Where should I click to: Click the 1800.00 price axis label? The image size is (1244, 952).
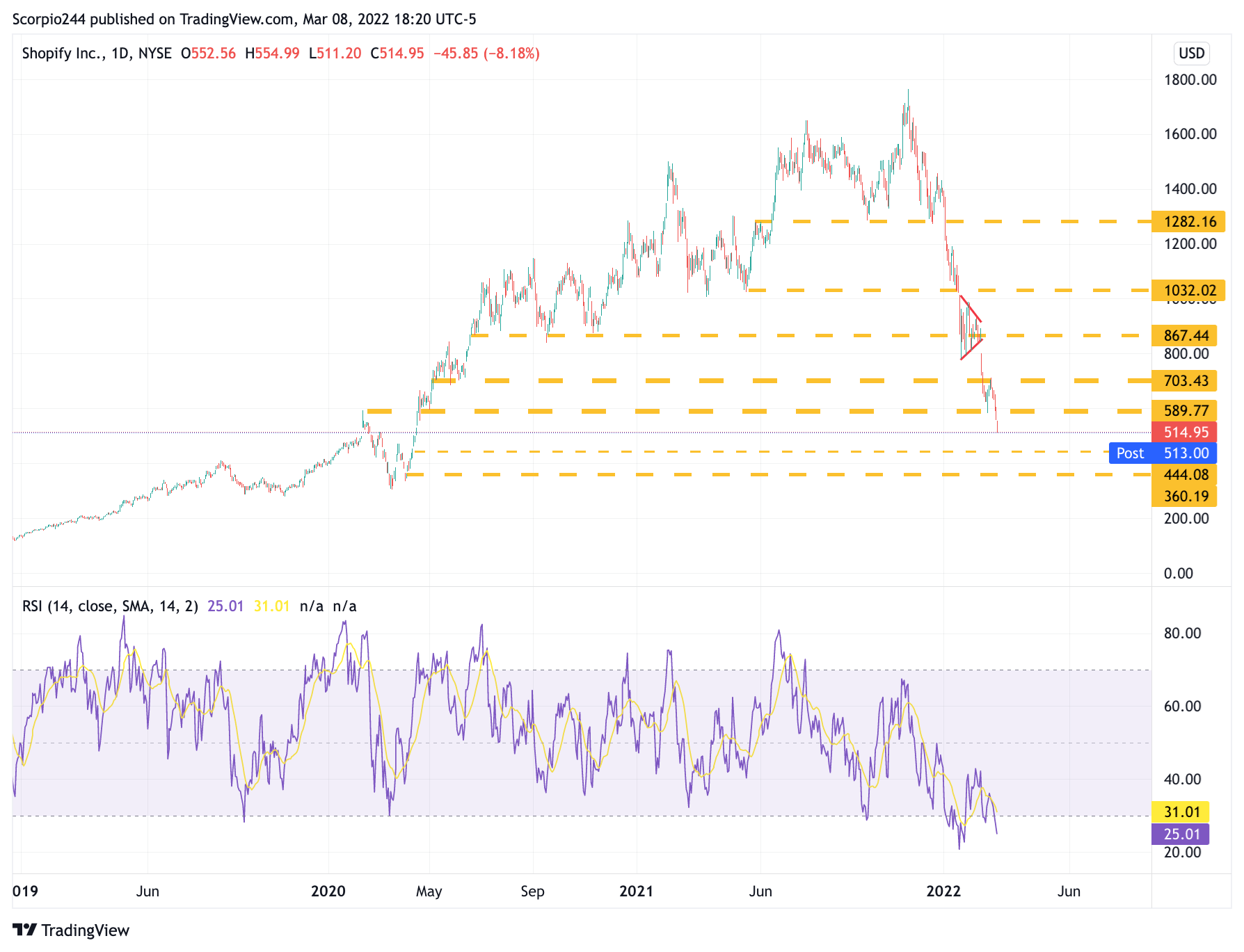[x=1190, y=80]
